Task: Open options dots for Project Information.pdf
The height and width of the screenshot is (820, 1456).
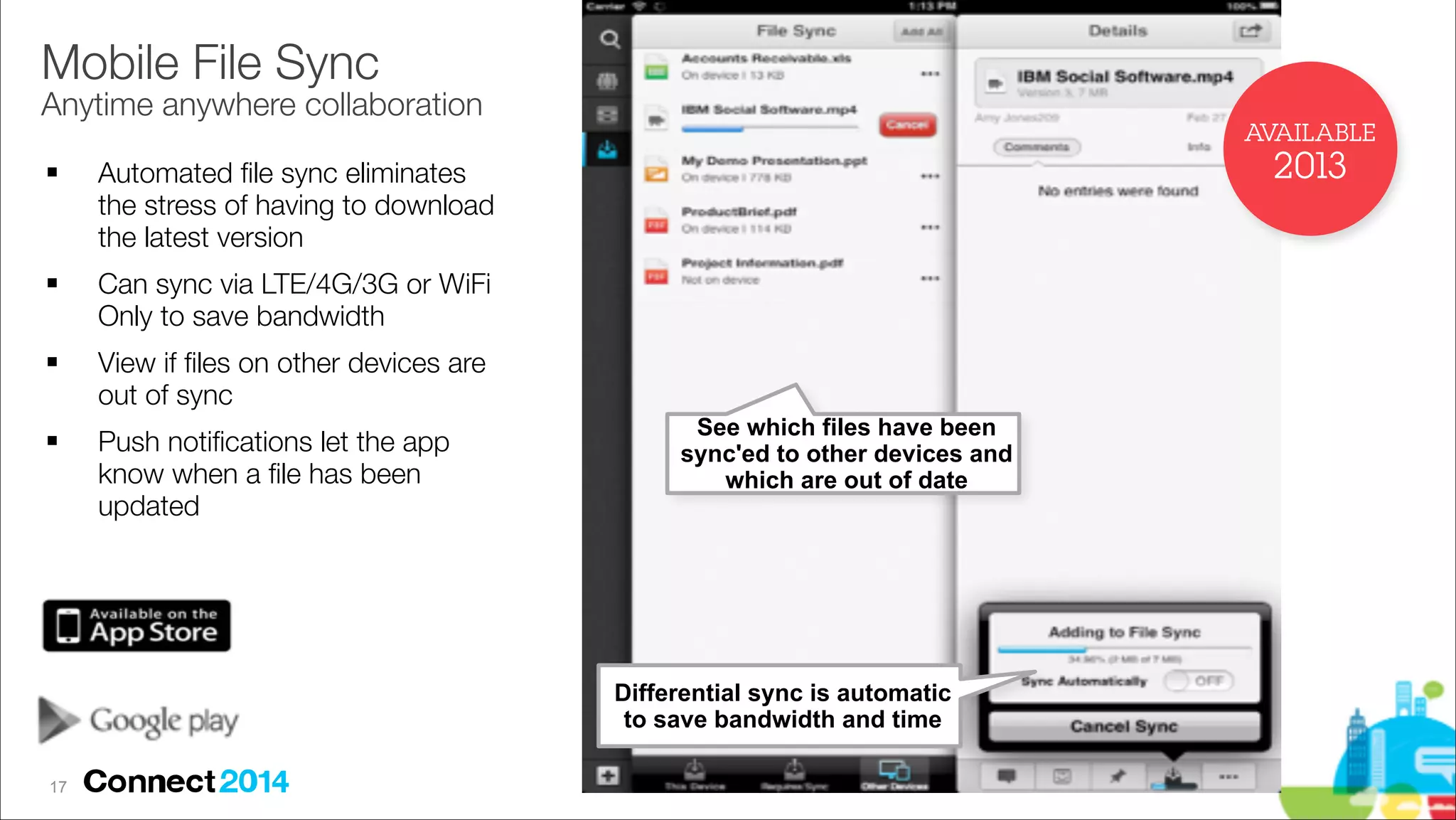Action: (930, 279)
